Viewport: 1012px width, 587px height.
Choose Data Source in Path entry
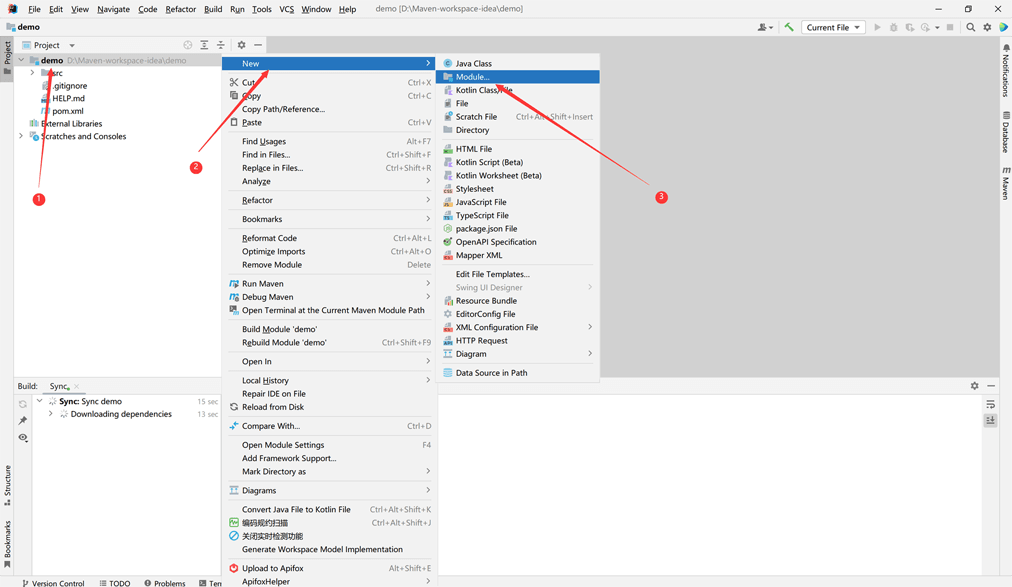pyautogui.click(x=518, y=373)
